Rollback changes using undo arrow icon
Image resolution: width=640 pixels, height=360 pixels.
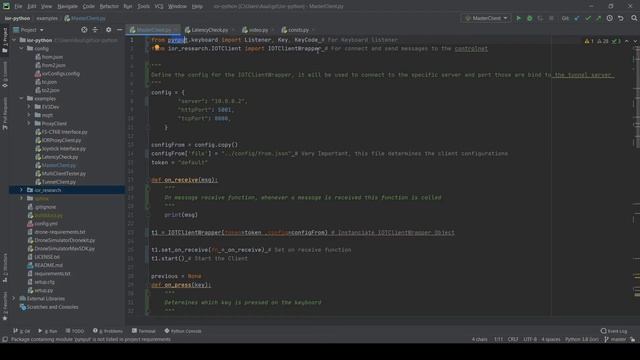621,18
